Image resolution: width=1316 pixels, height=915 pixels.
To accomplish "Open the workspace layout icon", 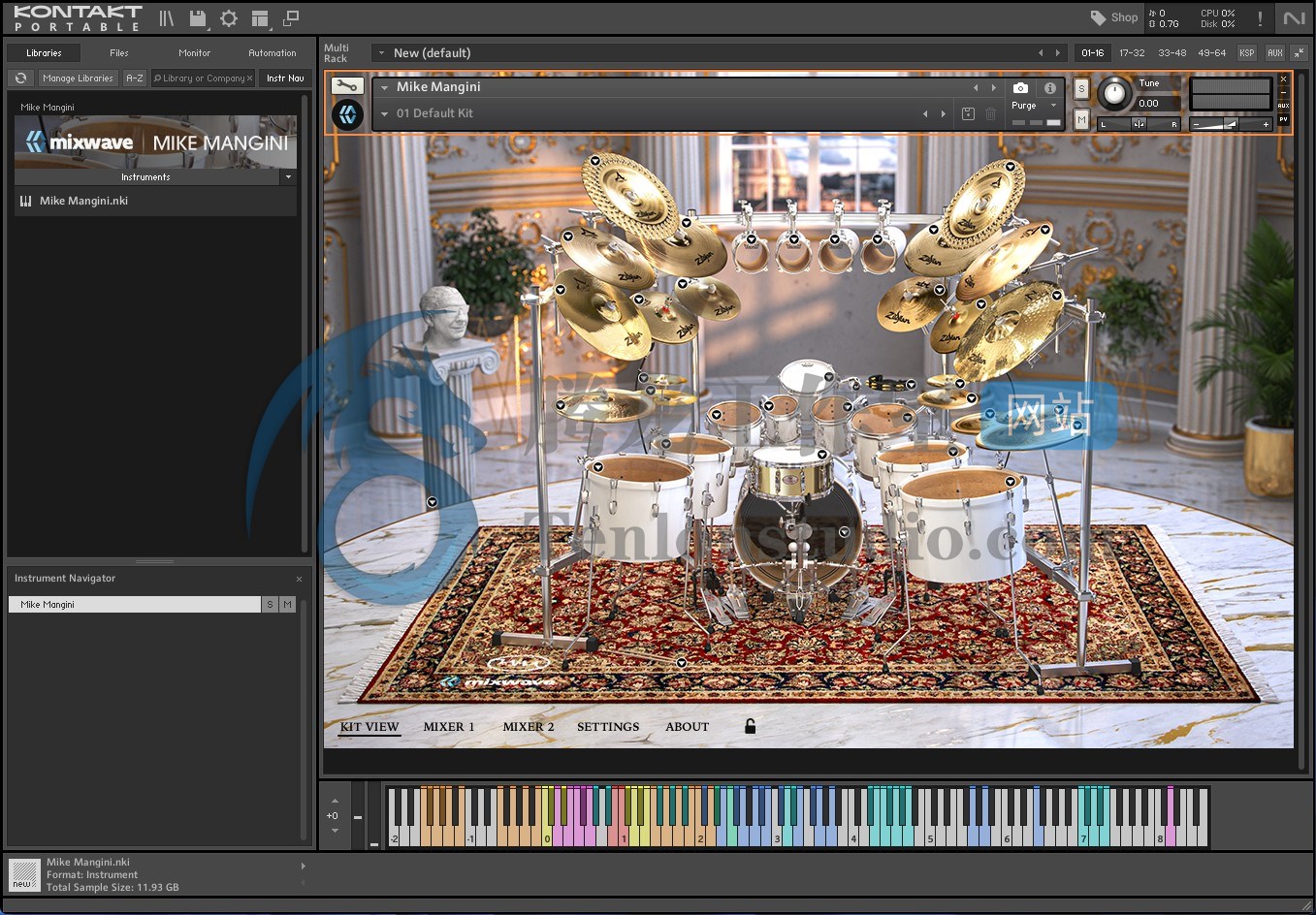I will (260, 18).
